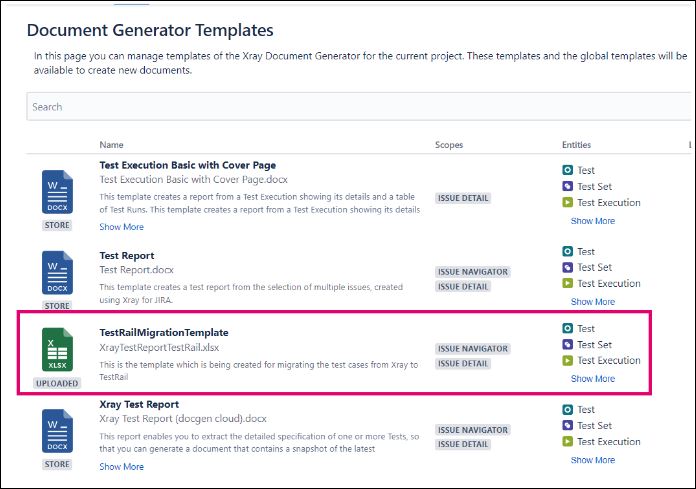
Task: Show more entities for Test Report row
Action: tap(592, 302)
